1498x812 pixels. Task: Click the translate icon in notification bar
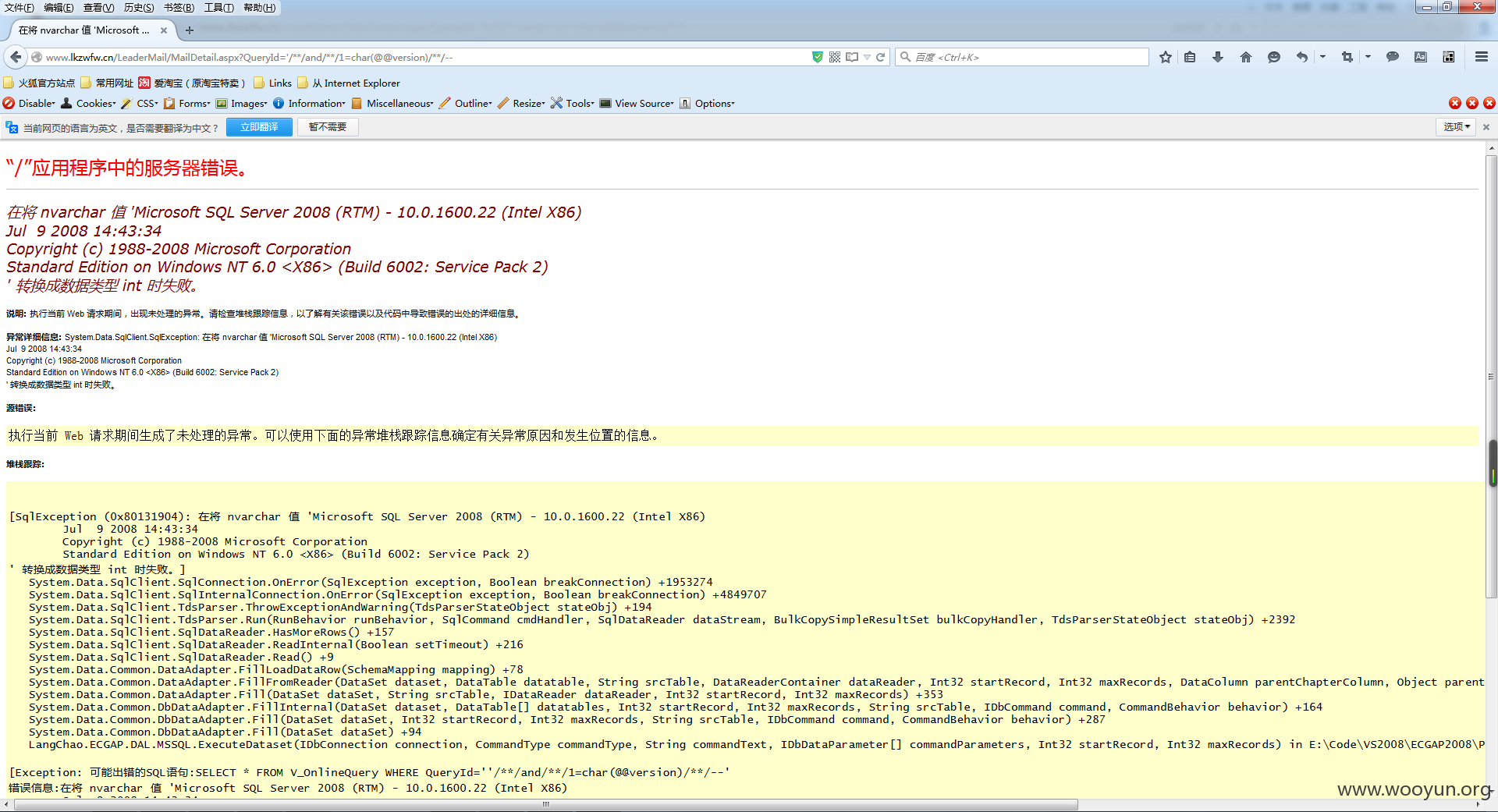pos(12,127)
